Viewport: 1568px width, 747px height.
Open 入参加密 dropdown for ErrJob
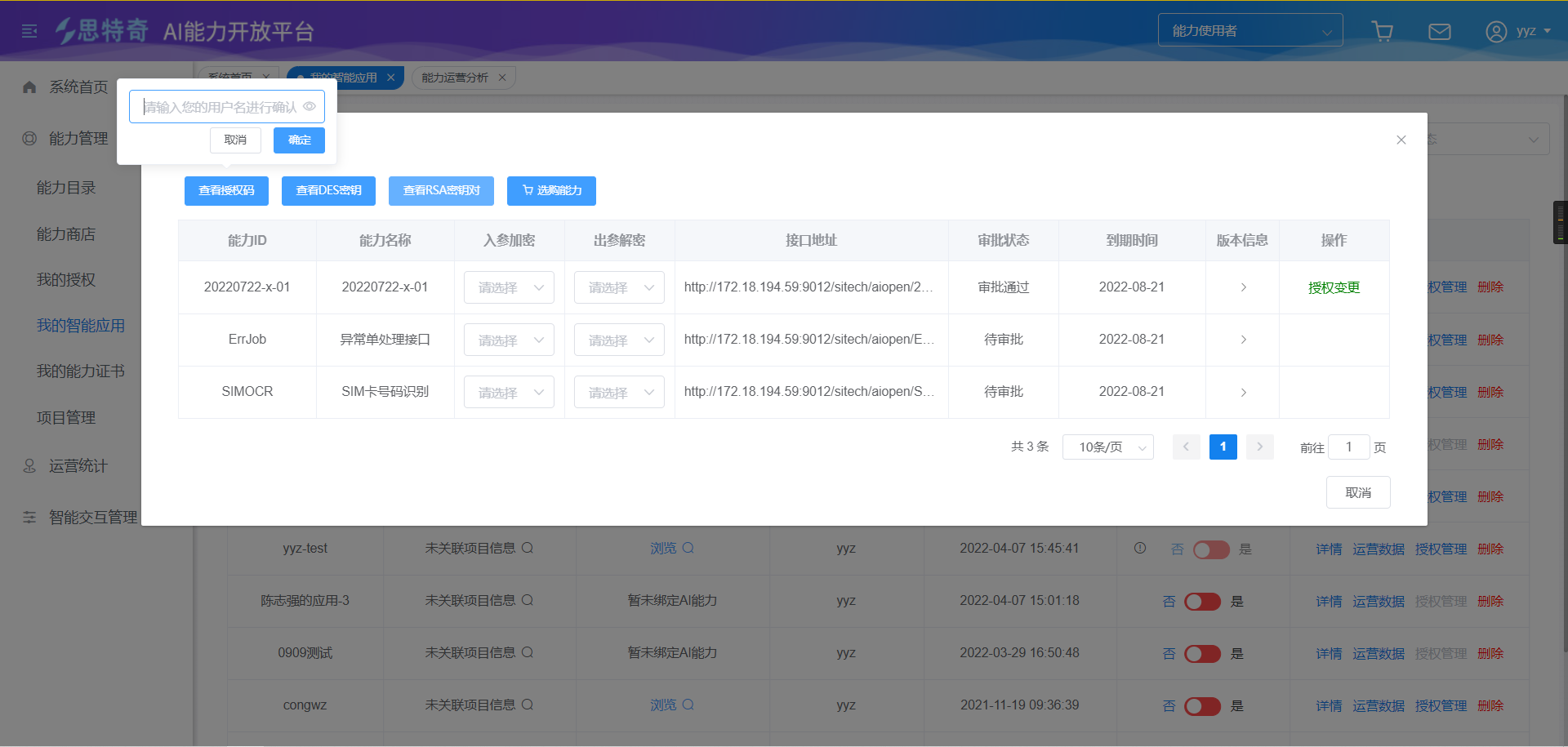click(x=509, y=340)
